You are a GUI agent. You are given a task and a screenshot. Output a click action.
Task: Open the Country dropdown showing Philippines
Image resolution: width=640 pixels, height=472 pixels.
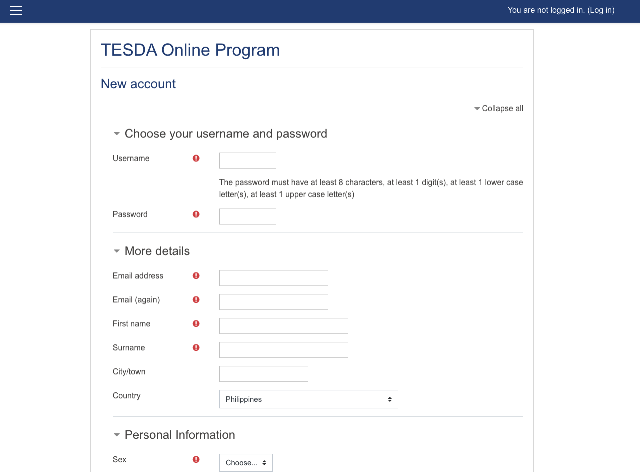coord(308,399)
